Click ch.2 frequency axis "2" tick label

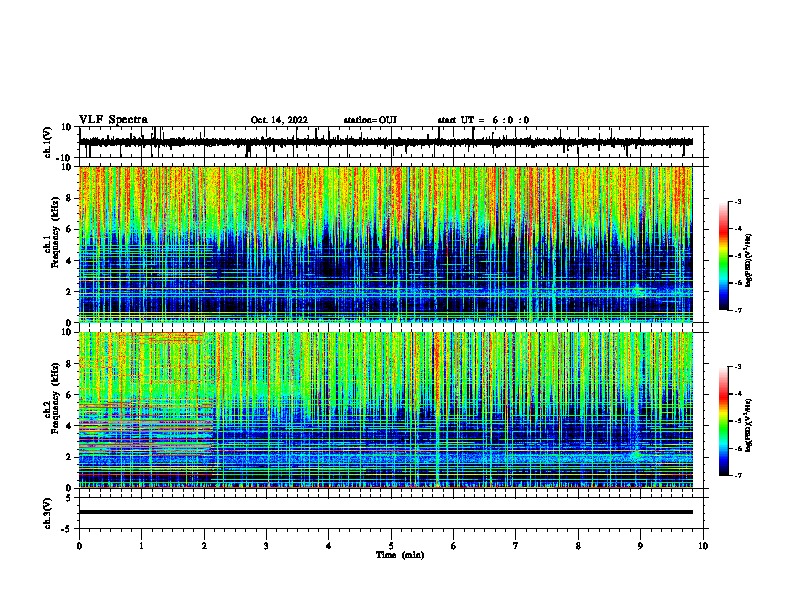click(69, 457)
